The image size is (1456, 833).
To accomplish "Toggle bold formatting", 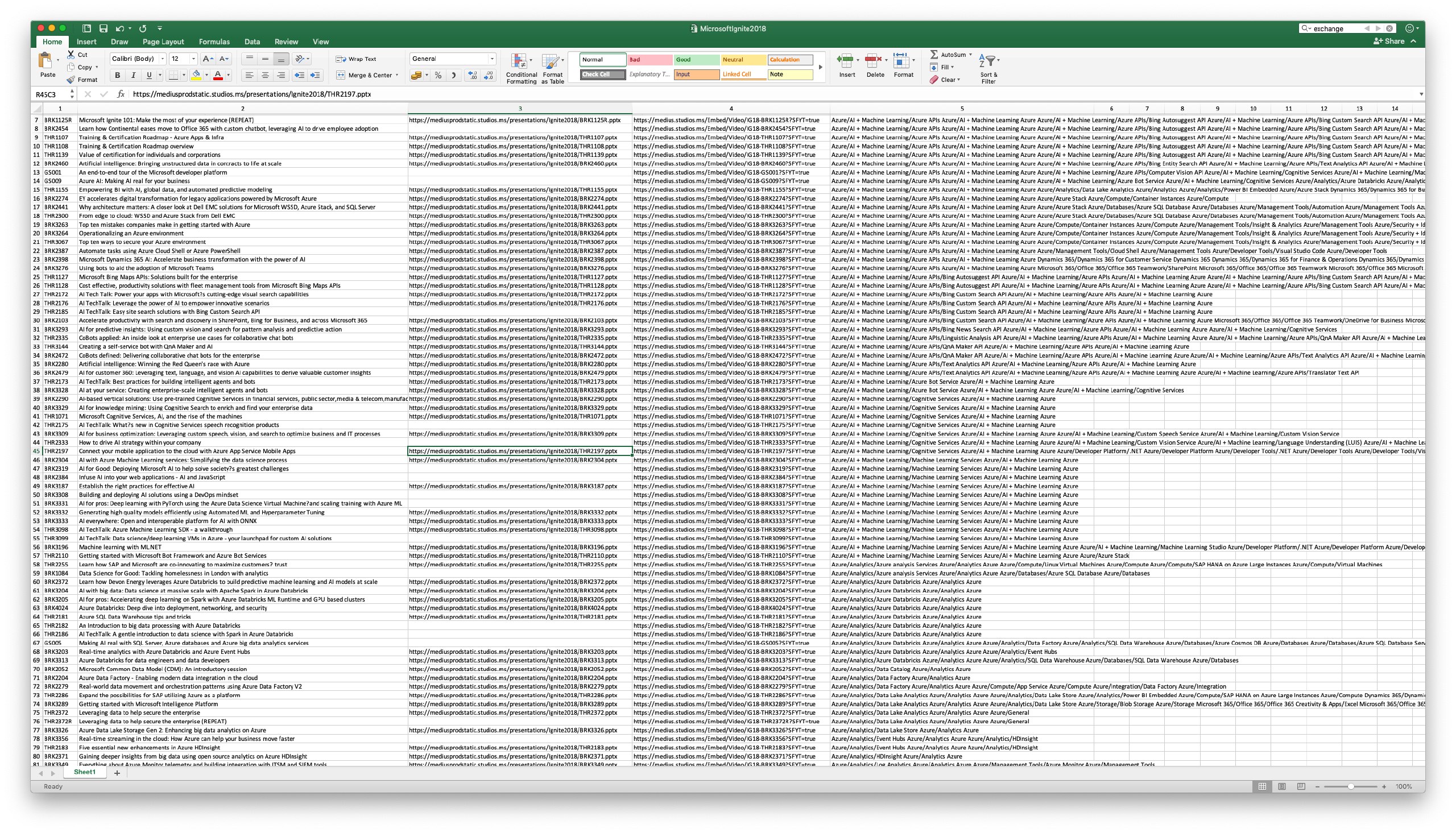I will click(117, 75).
